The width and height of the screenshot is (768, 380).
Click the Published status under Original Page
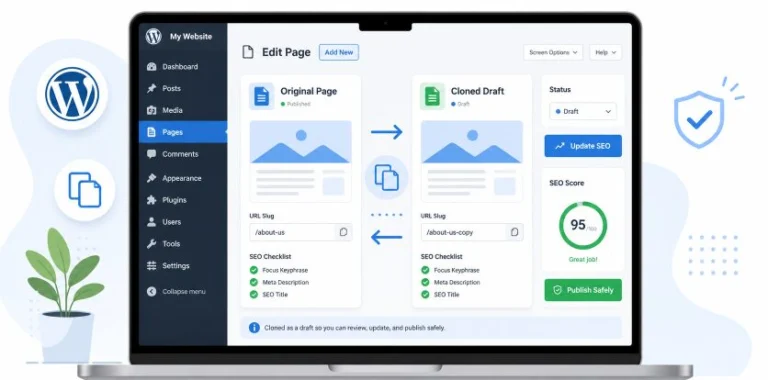(296, 104)
